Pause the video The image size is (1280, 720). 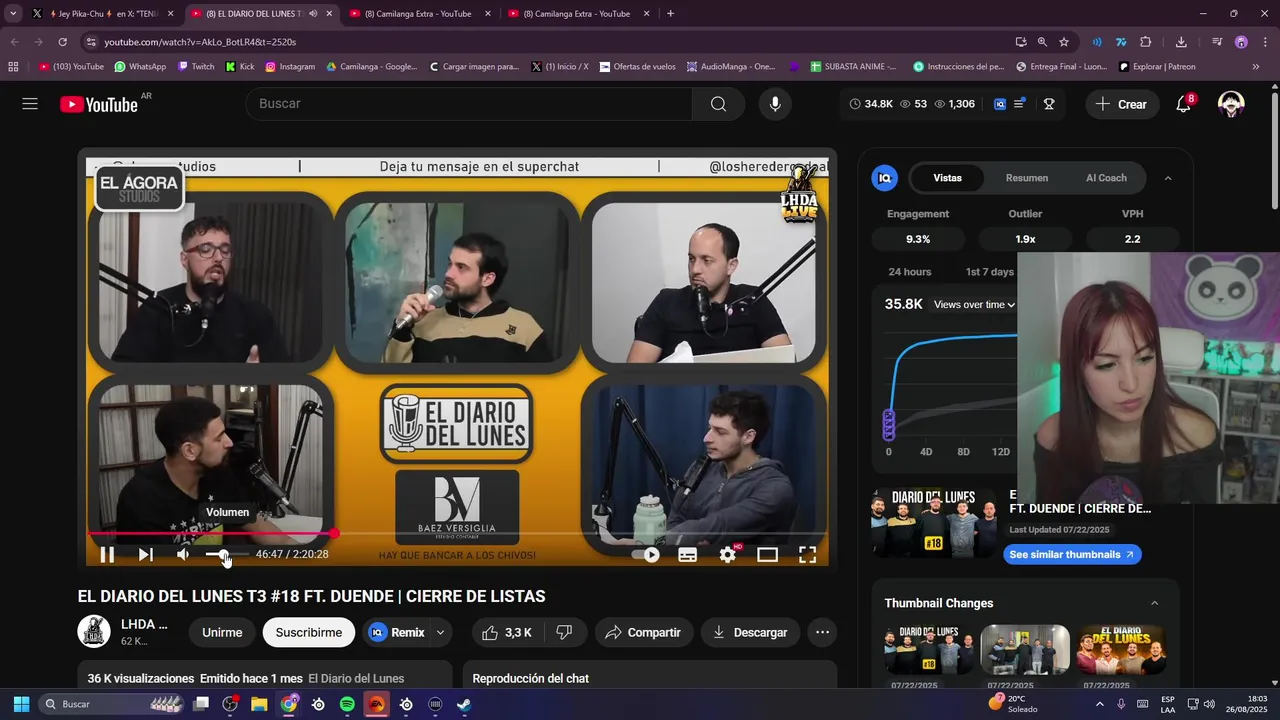tap(107, 554)
